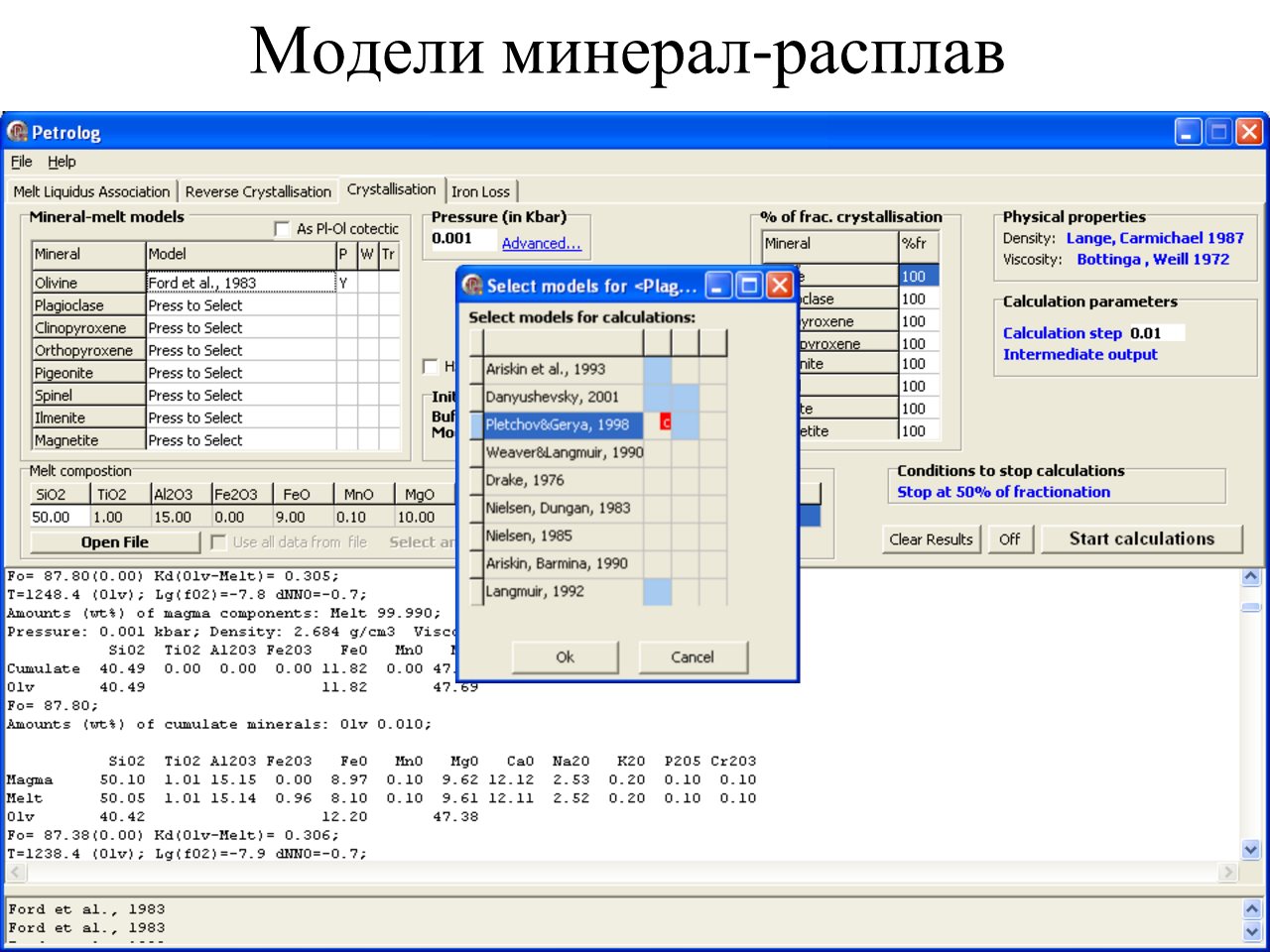This screenshot has height=952, width=1270.
Task: Click the Calculation step link
Action: click(x=1062, y=333)
